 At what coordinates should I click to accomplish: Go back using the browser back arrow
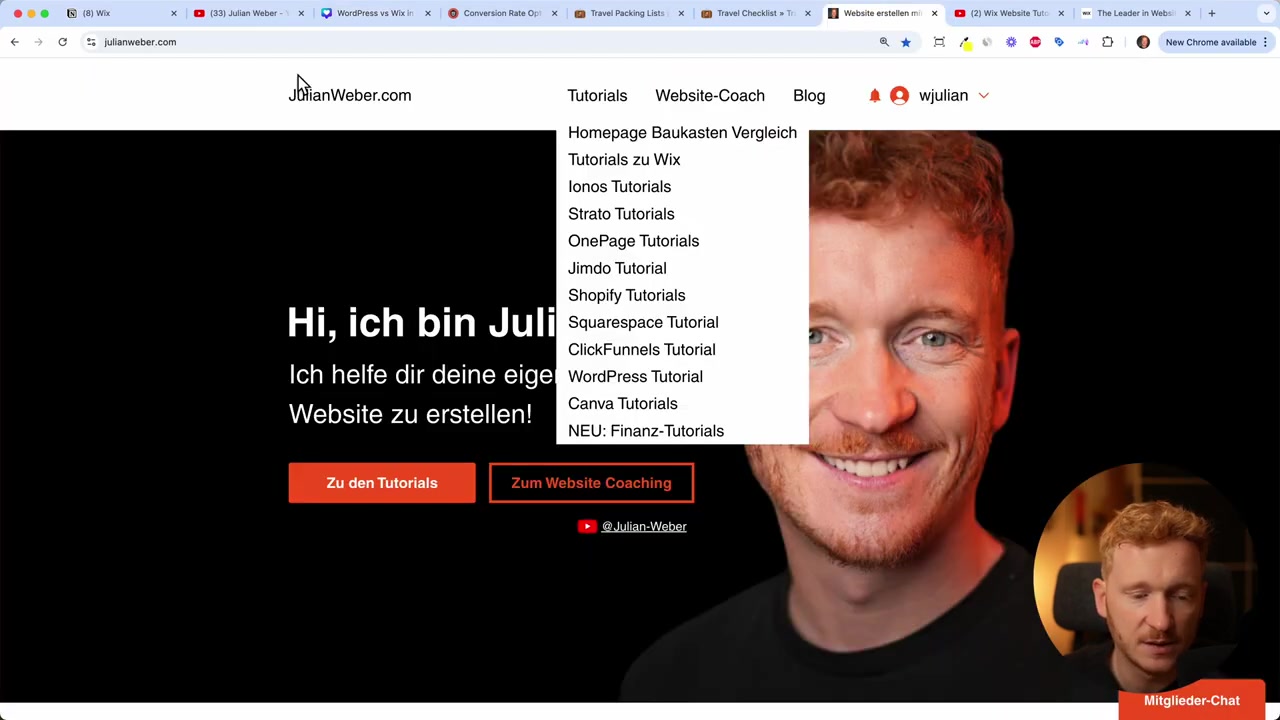pyautogui.click(x=14, y=42)
